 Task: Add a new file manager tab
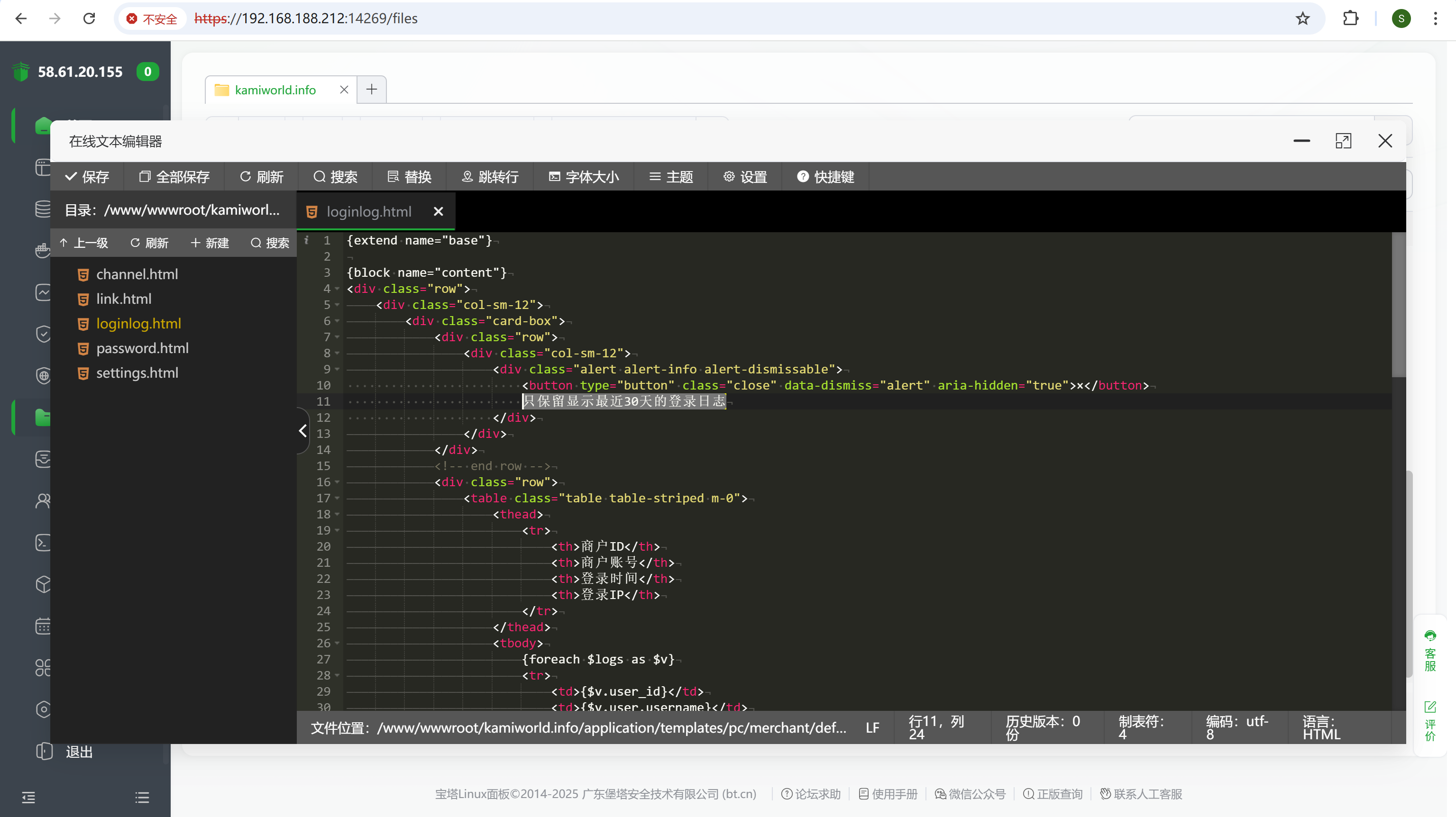coord(371,89)
